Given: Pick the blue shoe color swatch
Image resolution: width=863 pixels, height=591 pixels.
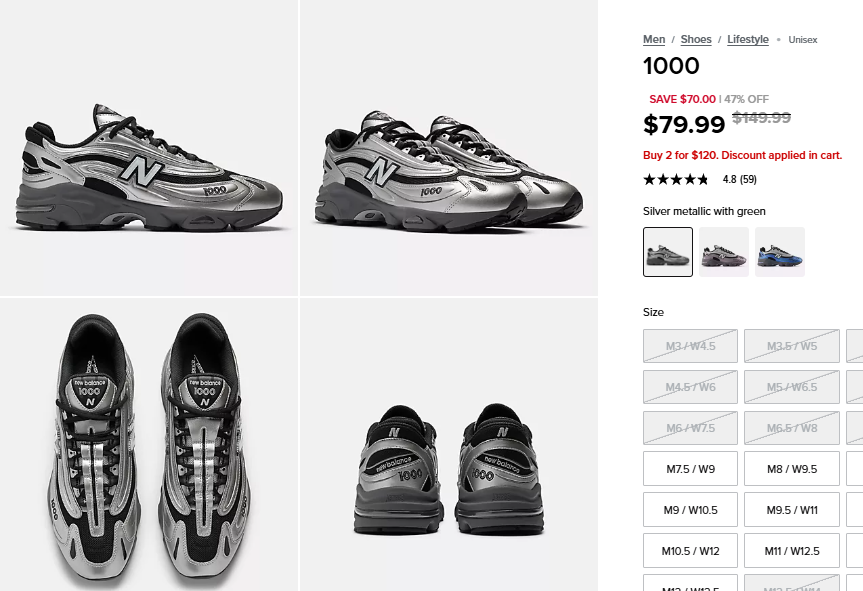Looking at the screenshot, I should pos(780,252).
